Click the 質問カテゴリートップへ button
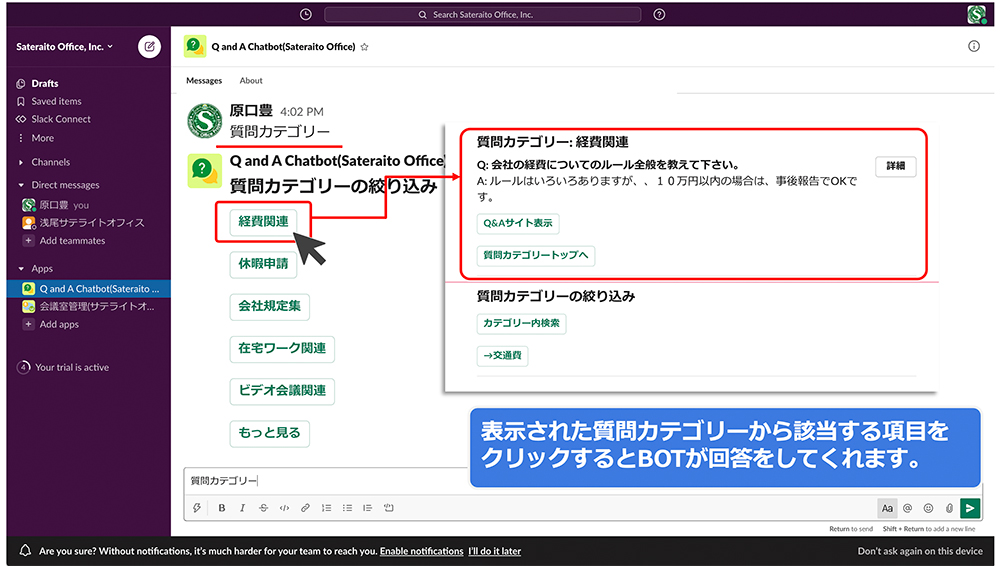Screen dimensions: 1000x566 pos(536,255)
